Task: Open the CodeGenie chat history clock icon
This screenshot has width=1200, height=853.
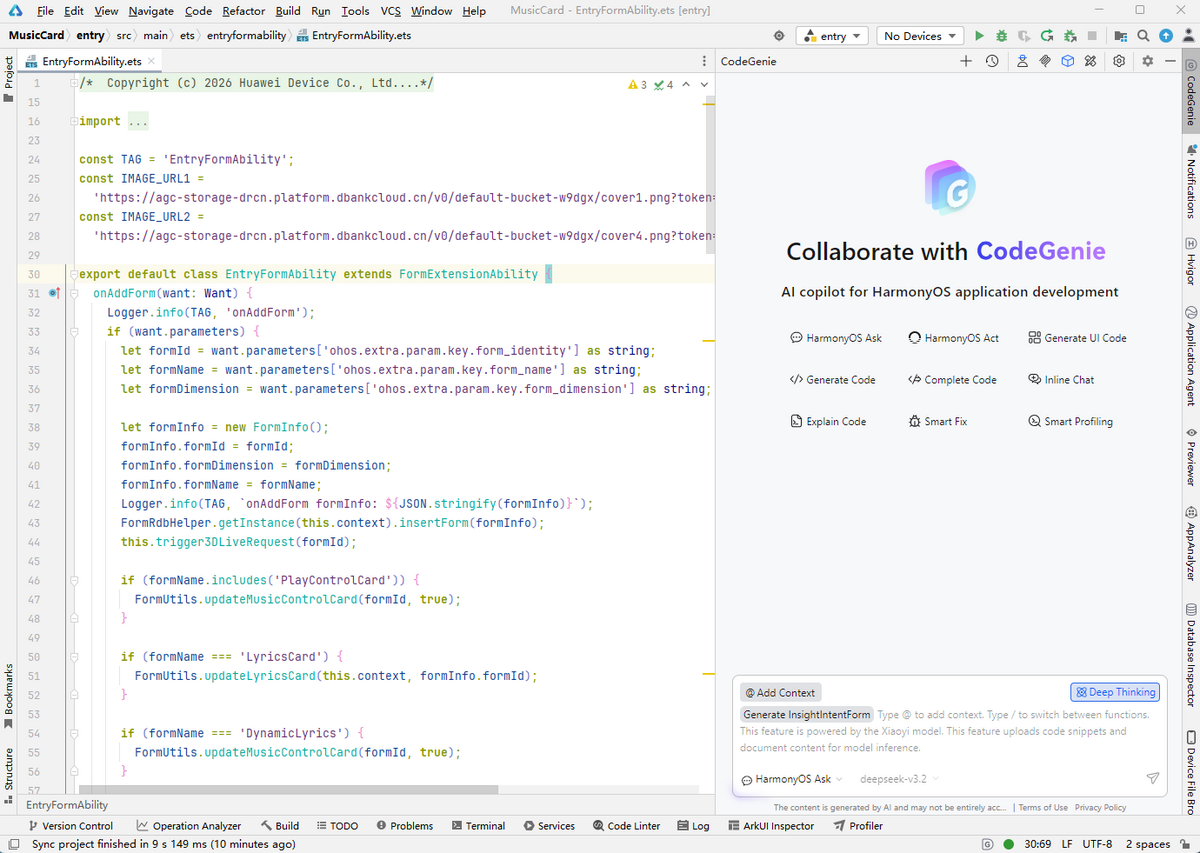Action: 991,61
